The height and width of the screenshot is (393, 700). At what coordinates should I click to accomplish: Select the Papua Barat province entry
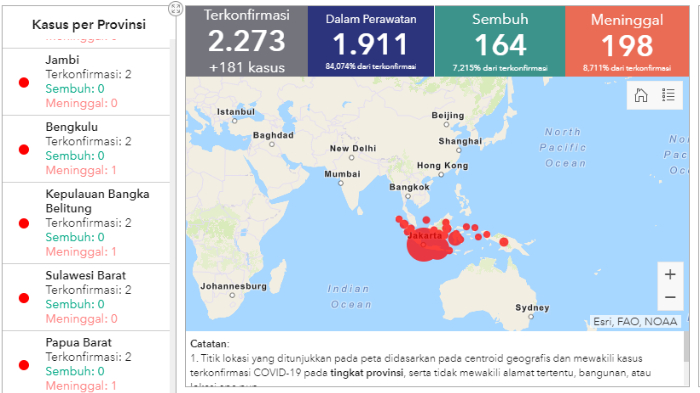pos(86,362)
